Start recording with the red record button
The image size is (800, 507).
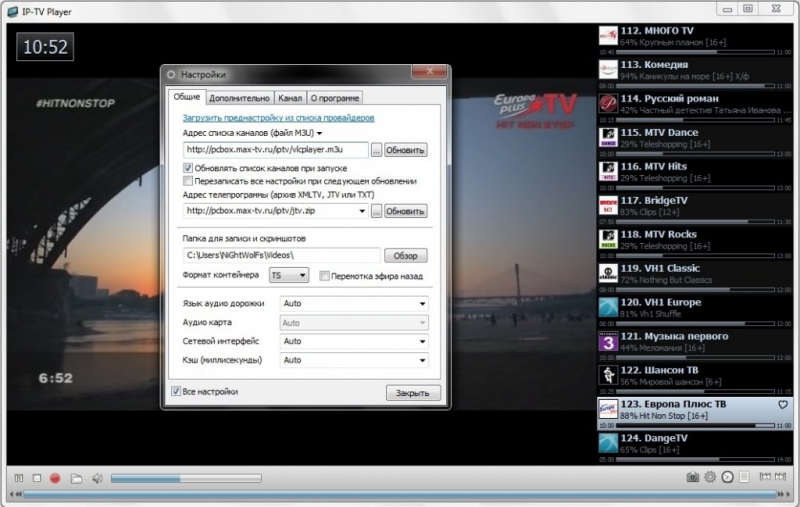tap(55, 478)
